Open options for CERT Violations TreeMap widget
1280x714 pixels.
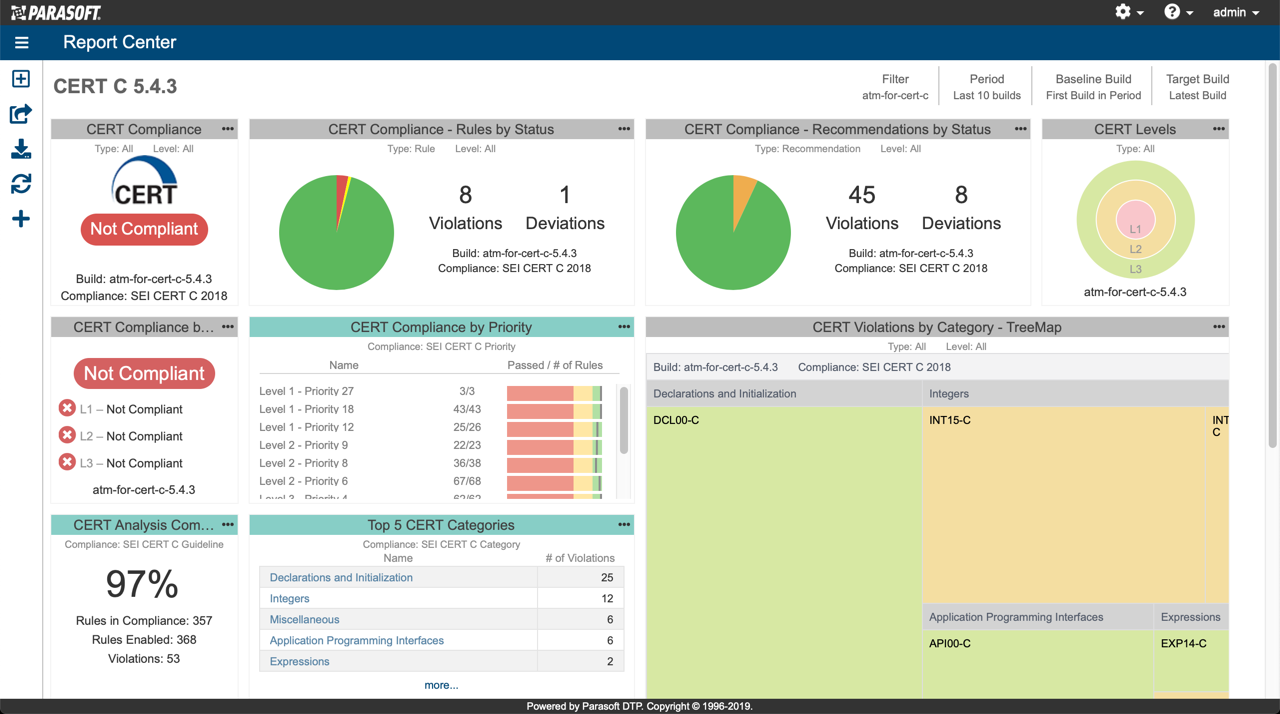coord(1219,327)
